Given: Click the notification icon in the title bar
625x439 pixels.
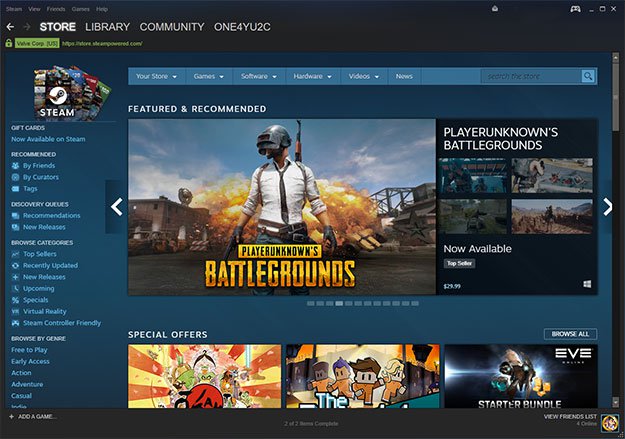Looking at the screenshot, I should (494, 9).
